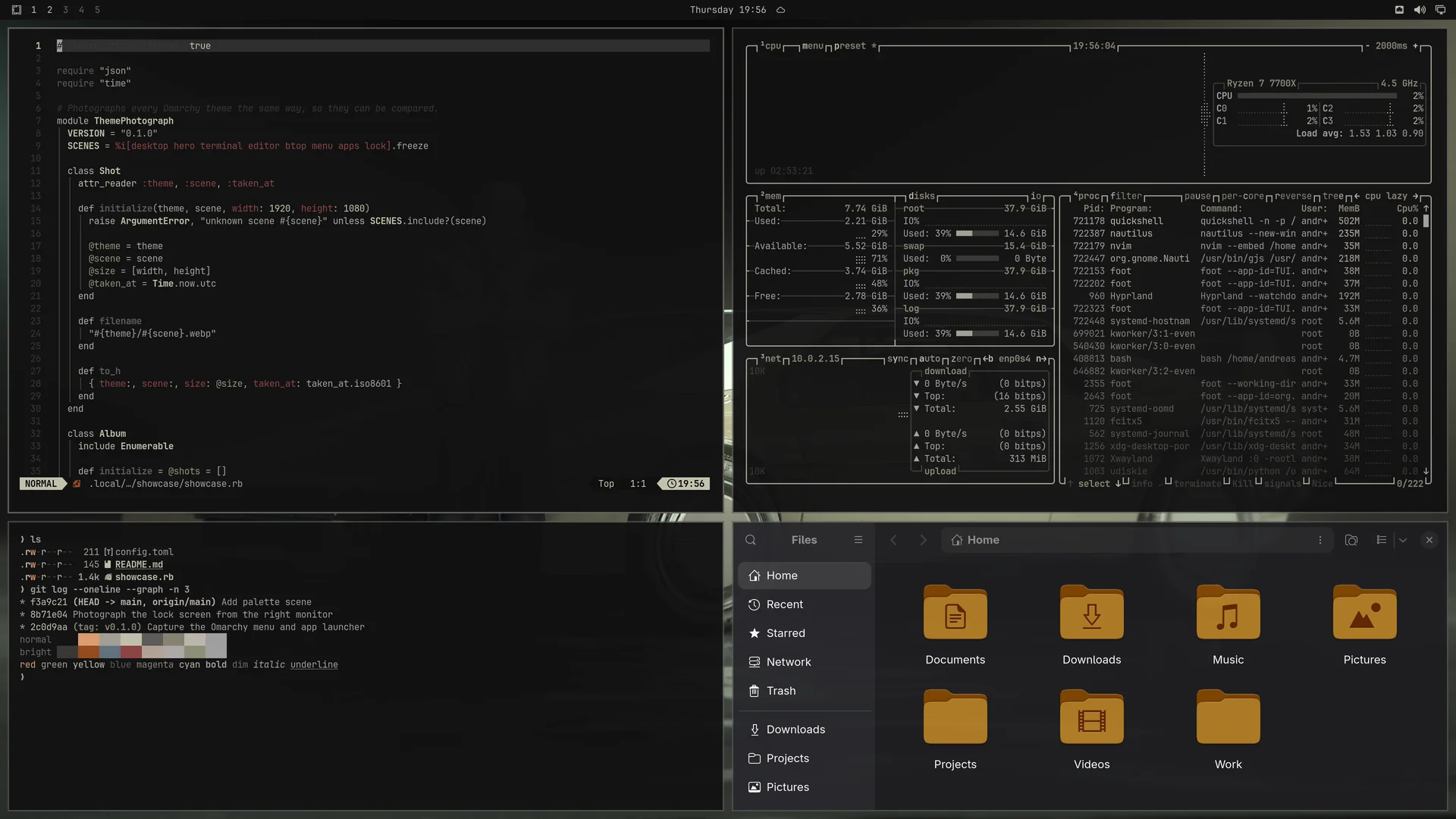Toggle btop network auto scaling

pyautogui.click(x=930, y=359)
